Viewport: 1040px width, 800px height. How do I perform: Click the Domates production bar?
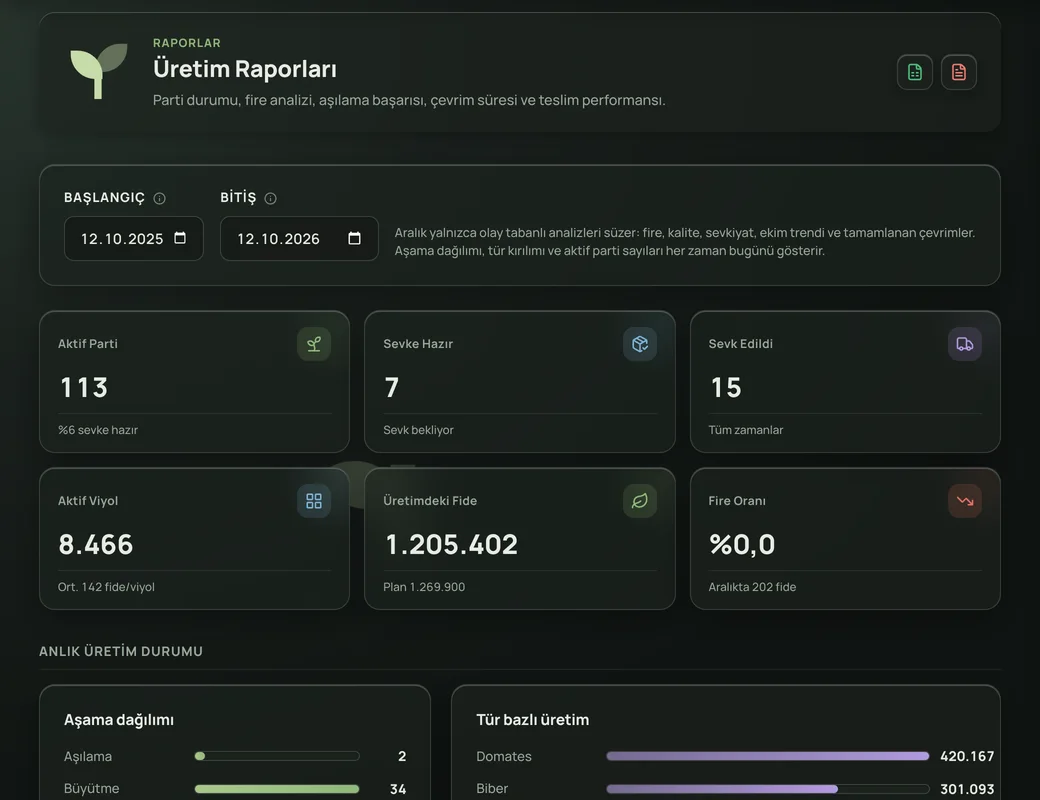767,756
